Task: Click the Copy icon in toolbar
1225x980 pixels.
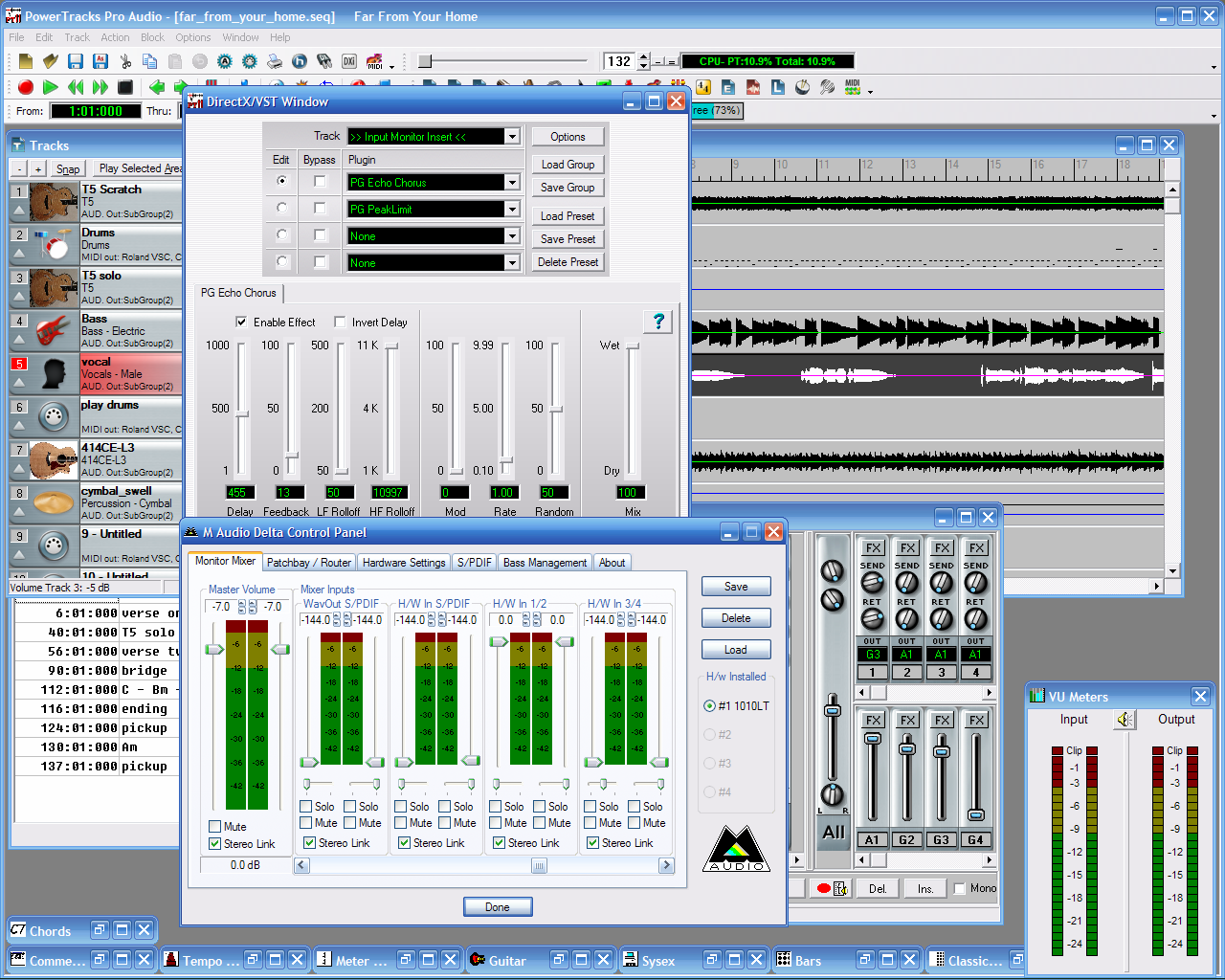Action: pyautogui.click(x=150, y=61)
